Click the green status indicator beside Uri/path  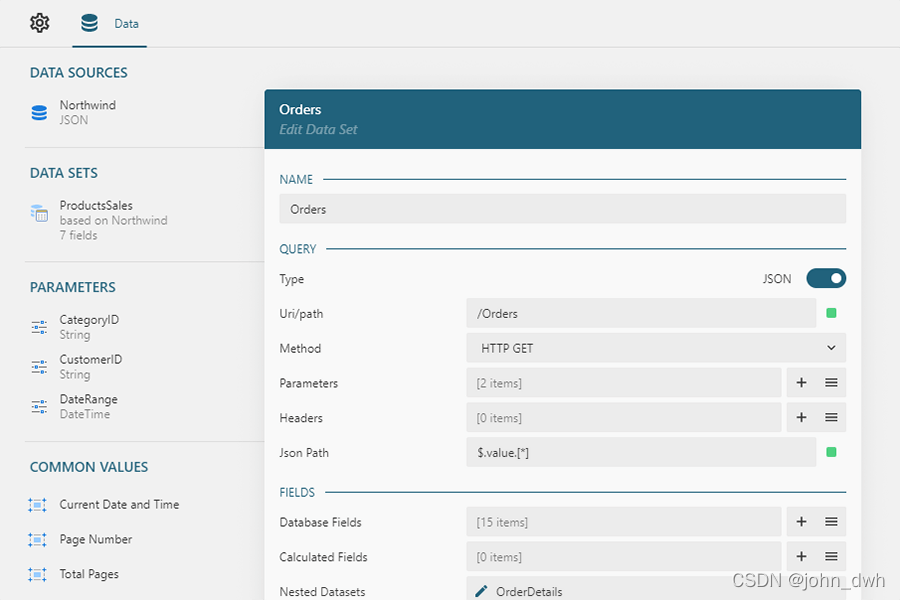coord(832,313)
